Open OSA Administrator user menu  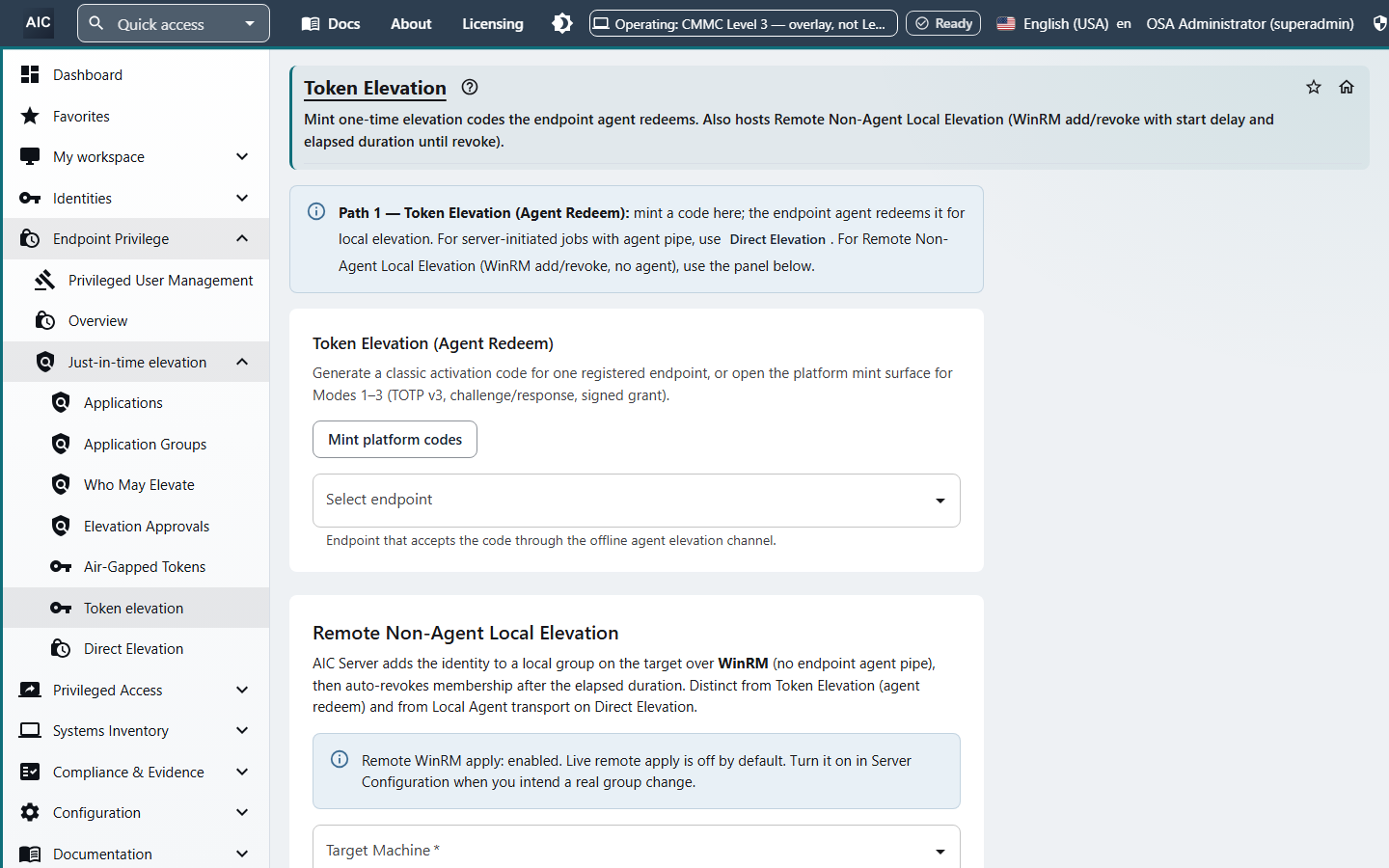point(1250,23)
